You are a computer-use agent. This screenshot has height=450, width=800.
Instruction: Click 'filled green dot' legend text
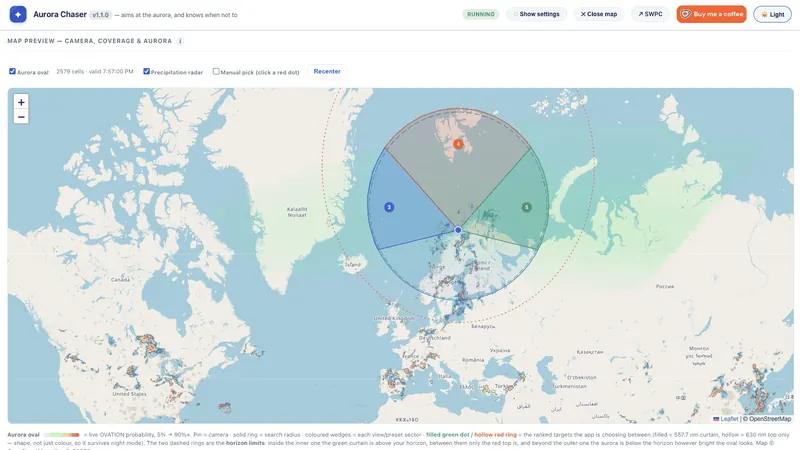(447, 435)
